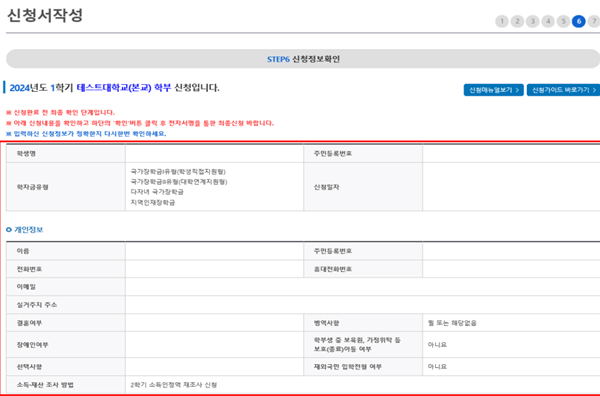This screenshot has height=396, width=600.
Task: Click 아니요 beside 재외국민 입학전형 여부
Action: [x=437, y=367]
